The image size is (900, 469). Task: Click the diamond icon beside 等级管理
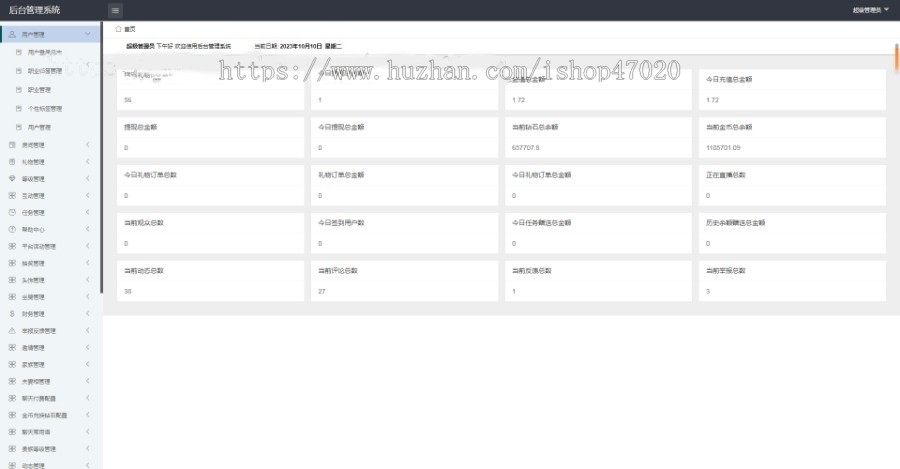pos(12,179)
